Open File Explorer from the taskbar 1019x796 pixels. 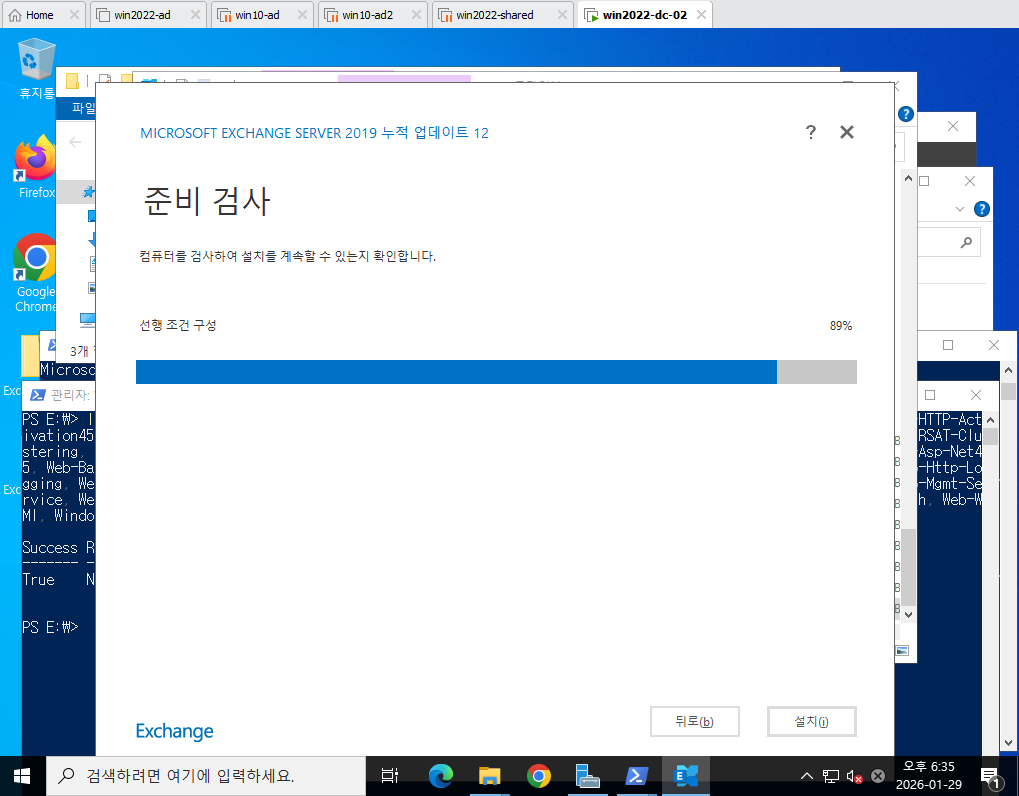point(489,776)
